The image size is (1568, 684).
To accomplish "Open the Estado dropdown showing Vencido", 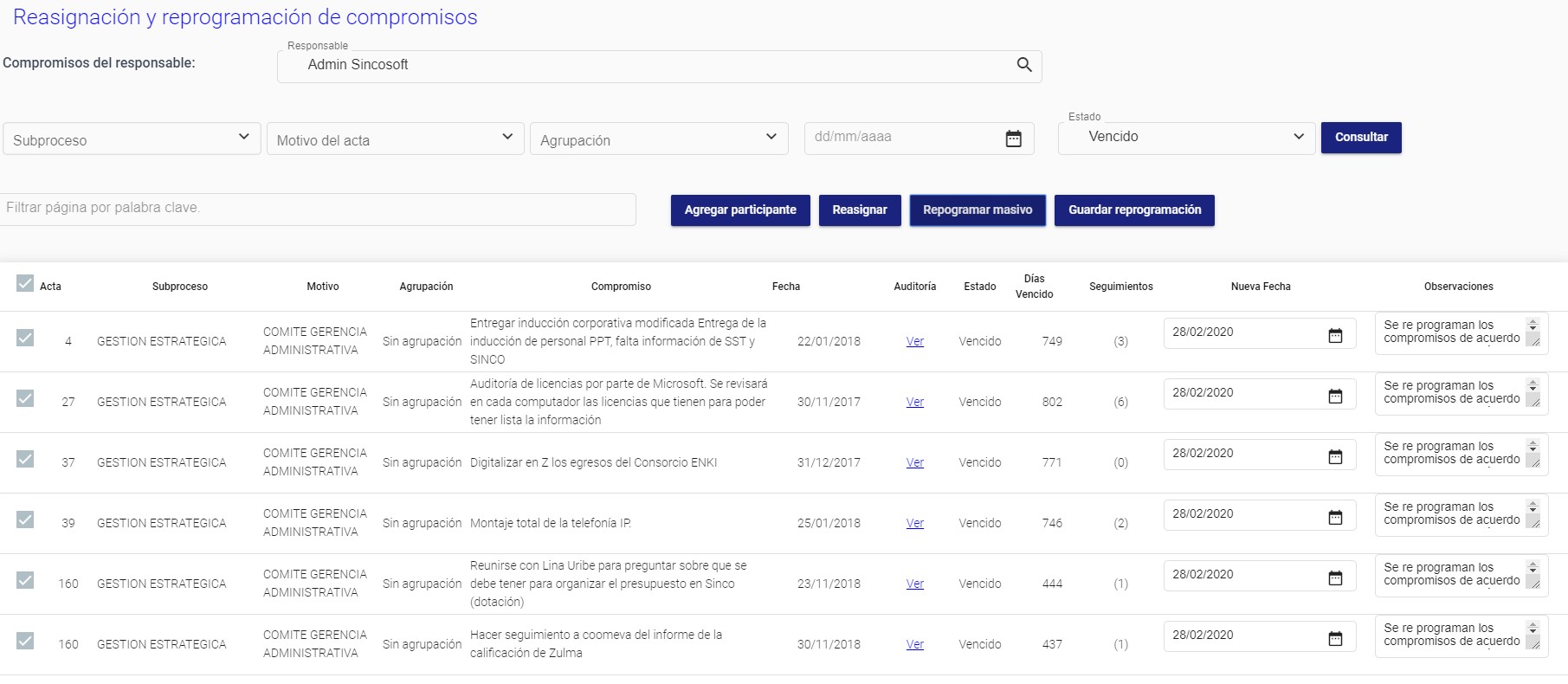I will (x=1186, y=138).
